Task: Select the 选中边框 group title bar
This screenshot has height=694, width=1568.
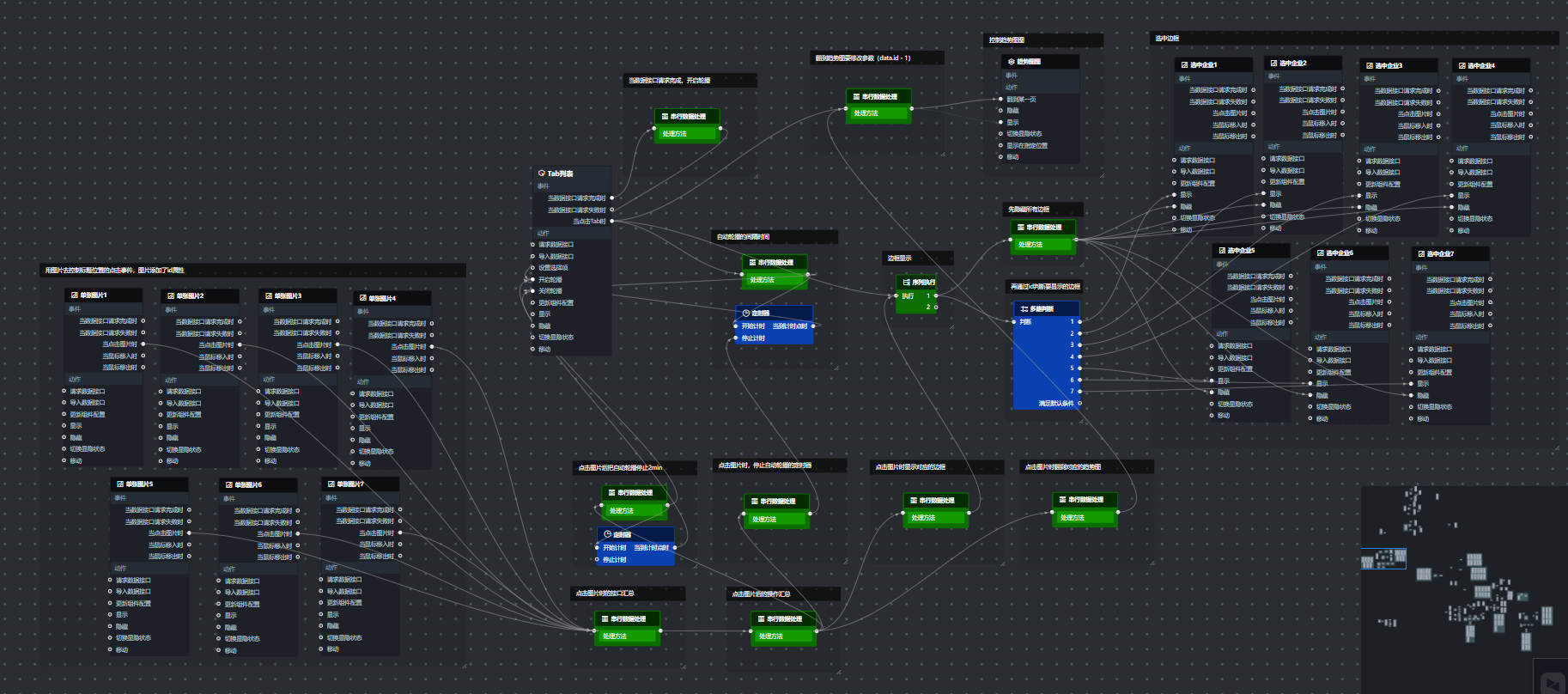Action: (1353, 39)
